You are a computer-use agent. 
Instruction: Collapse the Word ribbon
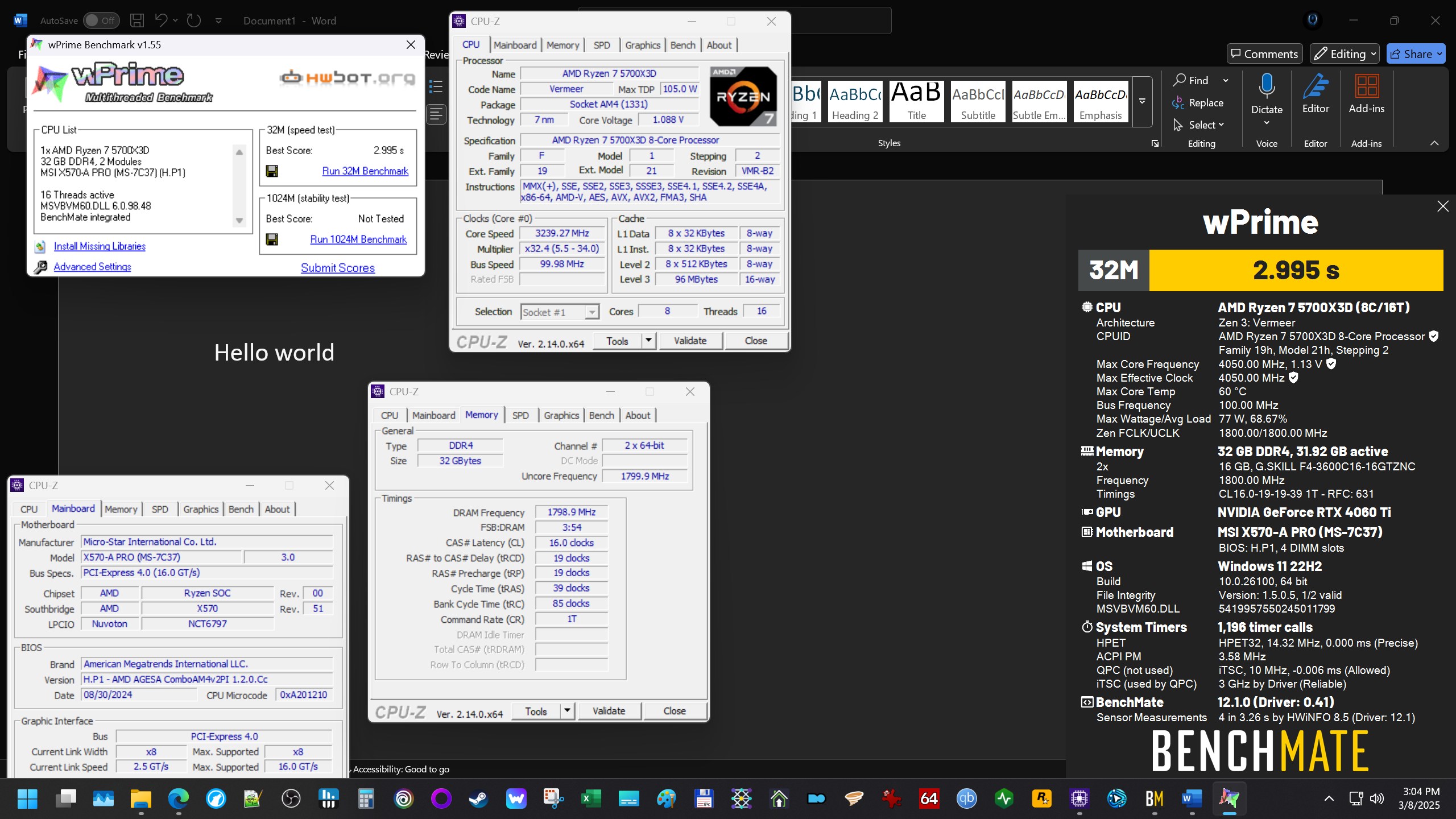[1434, 143]
